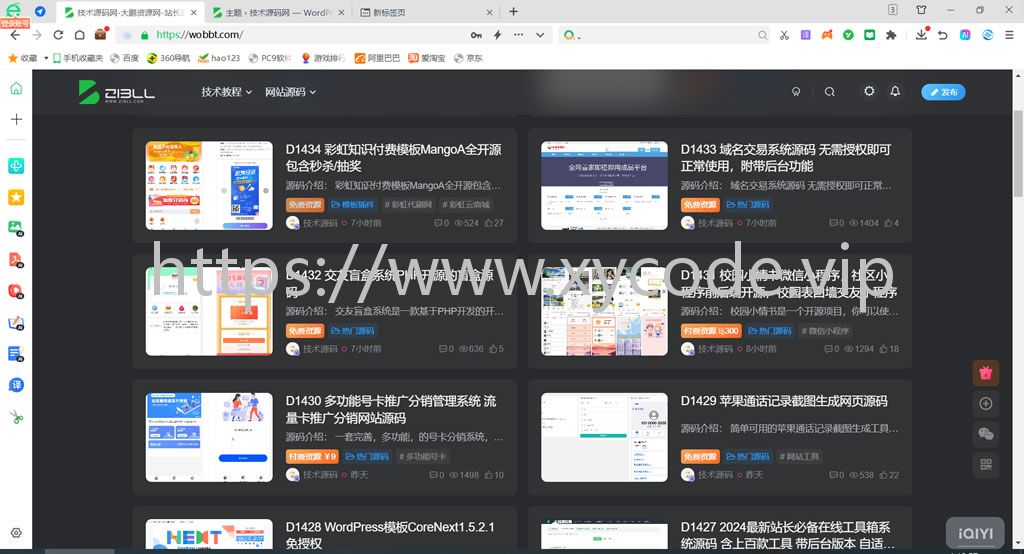This screenshot has width=1024, height=554.
Task: Open D1434 彩虹知识付费模板 post title
Action: pyautogui.click(x=393, y=157)
